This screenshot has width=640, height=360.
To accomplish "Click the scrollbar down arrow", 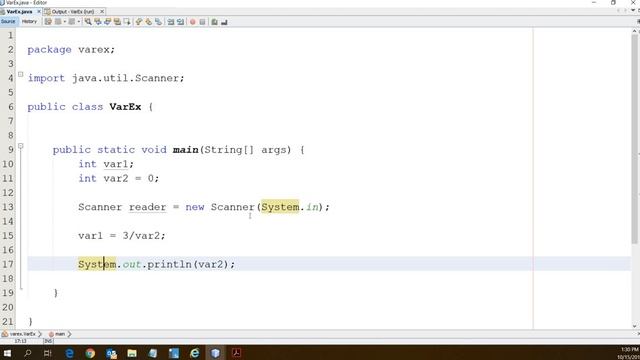I will [x=635, y=326].
